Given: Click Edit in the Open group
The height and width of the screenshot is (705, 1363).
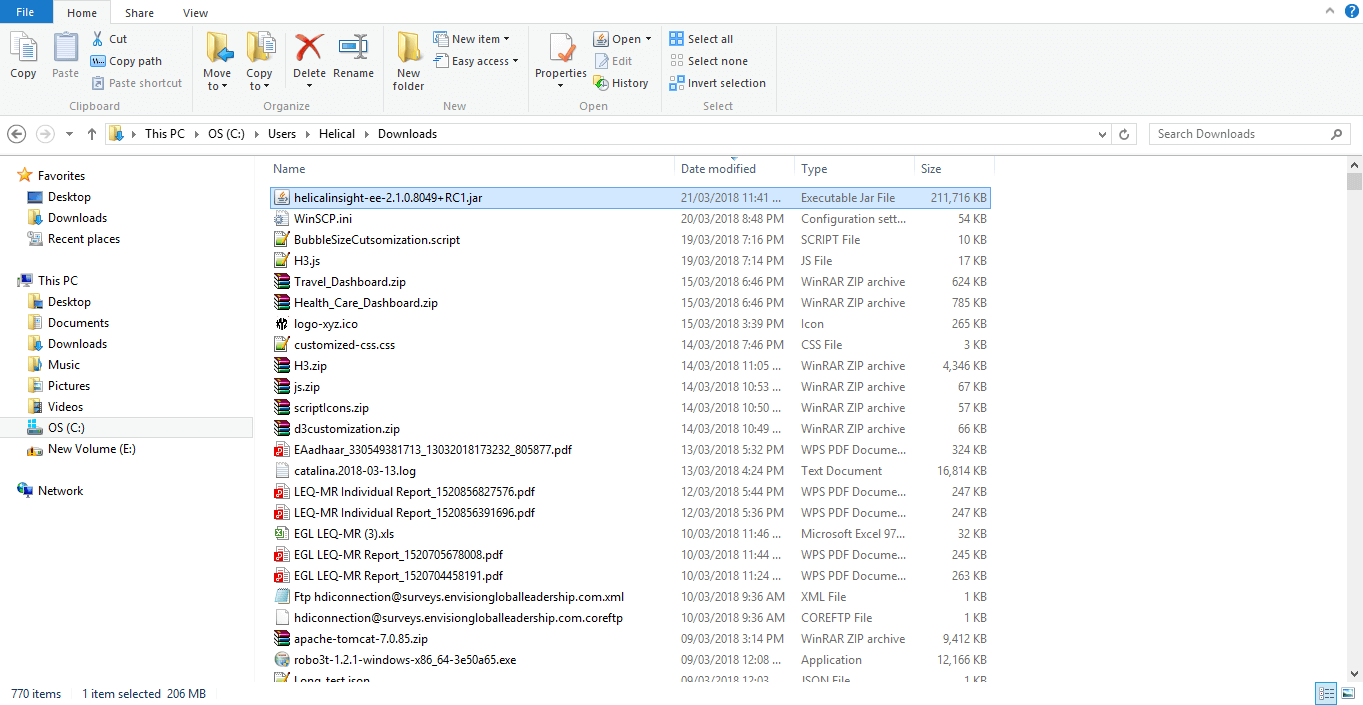Looking at the screenshot, I should click(614, 61).
